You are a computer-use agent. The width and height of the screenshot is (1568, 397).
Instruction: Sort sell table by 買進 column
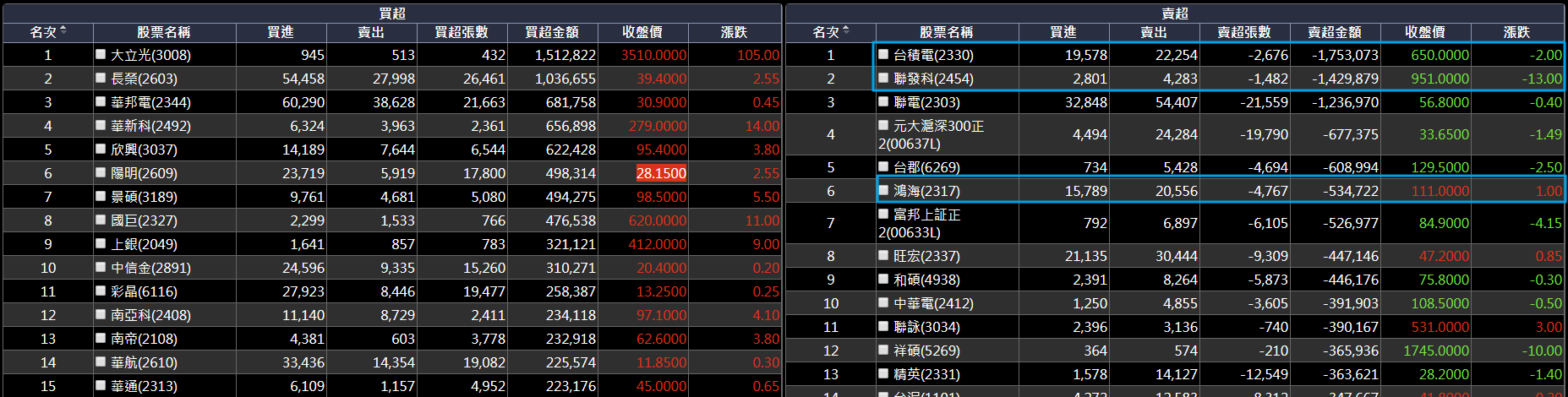(1063, 32)
